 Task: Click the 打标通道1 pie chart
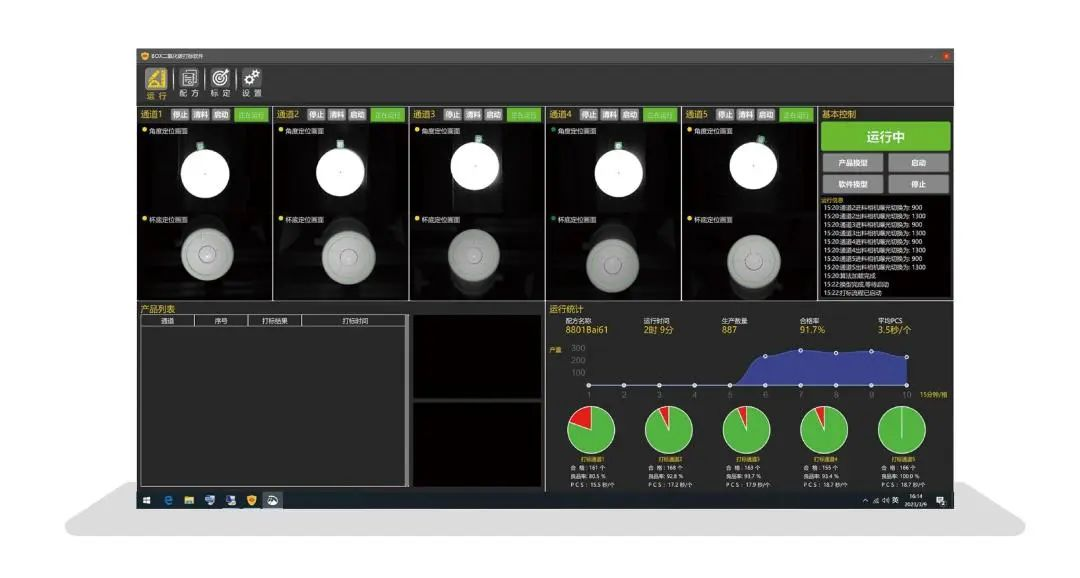(x=591, y=430)
